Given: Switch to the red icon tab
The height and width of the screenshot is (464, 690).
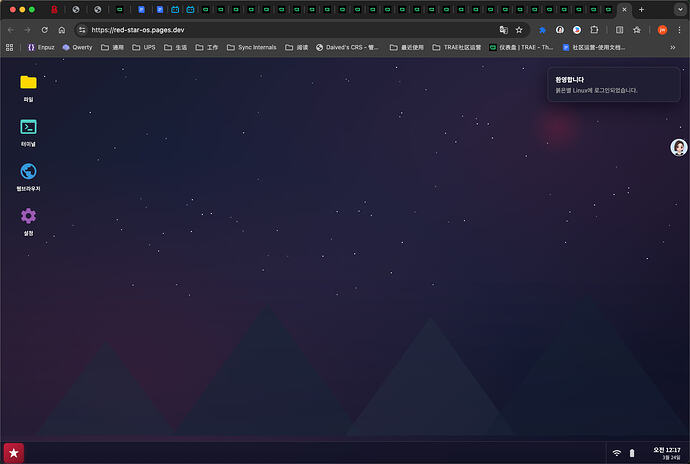Looking at the screenshot, I should tap(54, 9).
